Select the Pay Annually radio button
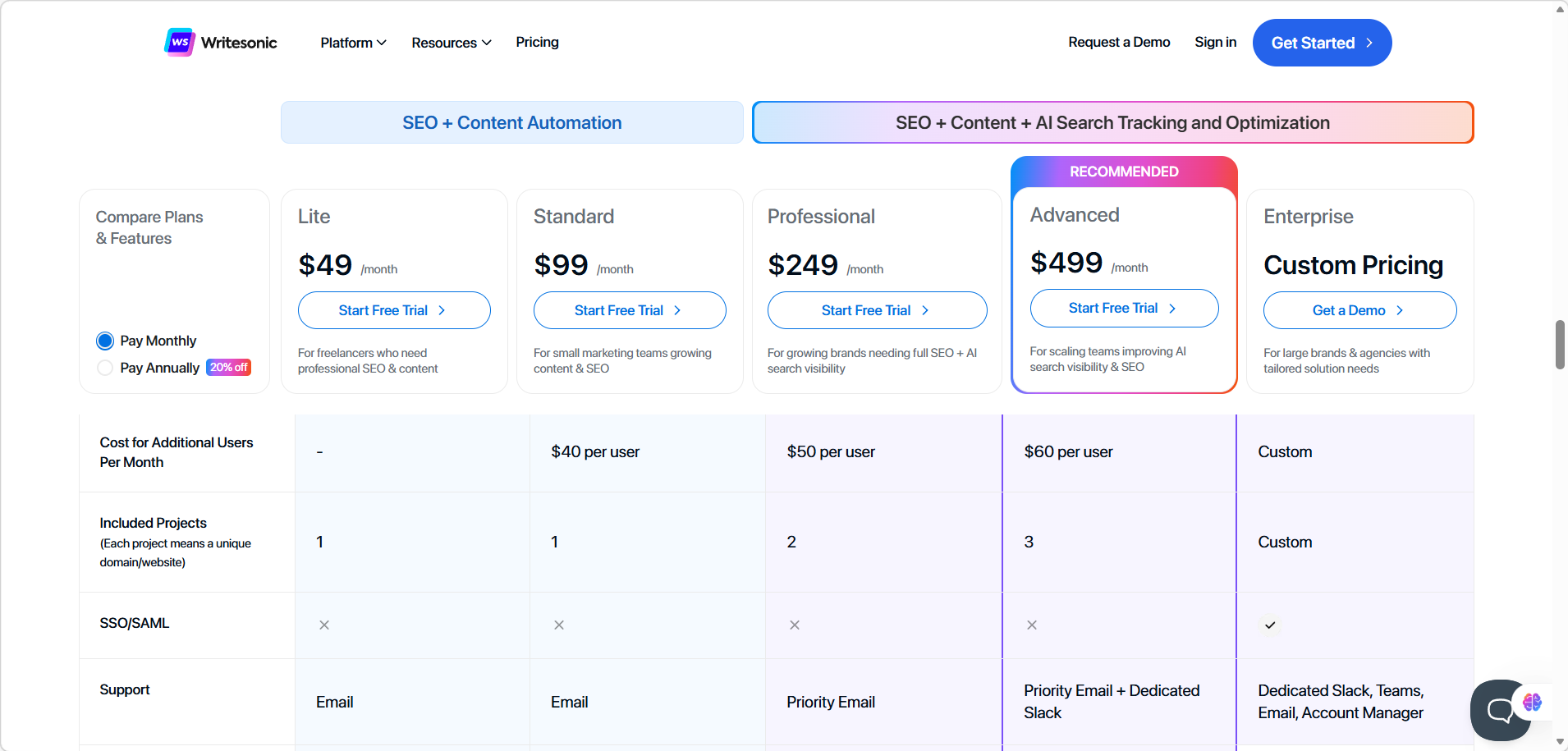The image size is (1568, 751). coord(105,368)
